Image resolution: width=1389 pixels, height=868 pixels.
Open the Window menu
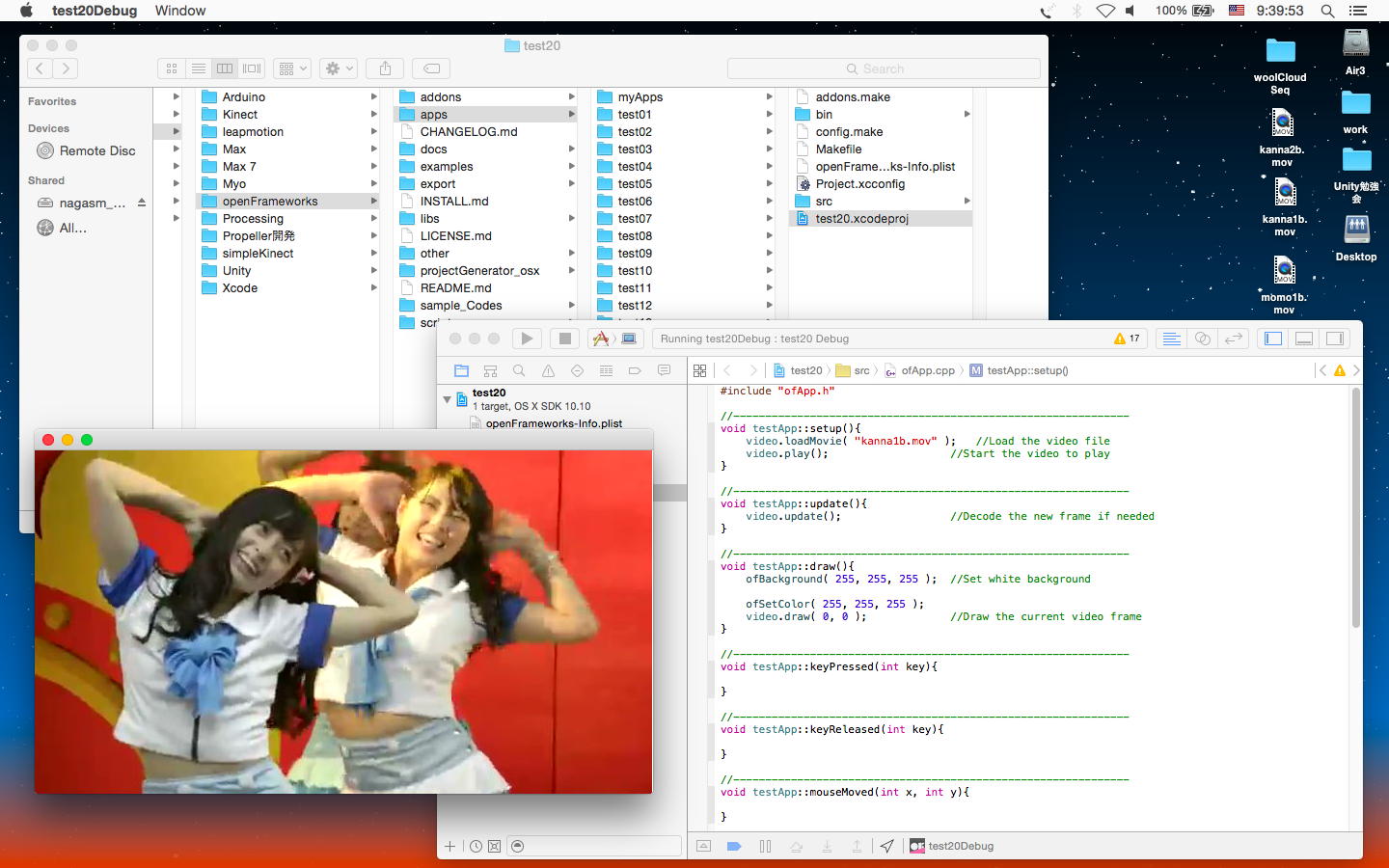180,11
